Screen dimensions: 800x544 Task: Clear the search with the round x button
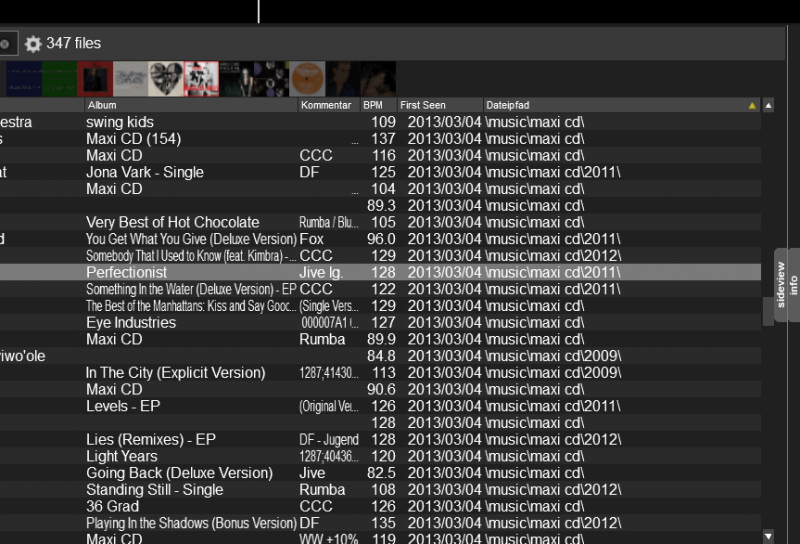(5, 44)
